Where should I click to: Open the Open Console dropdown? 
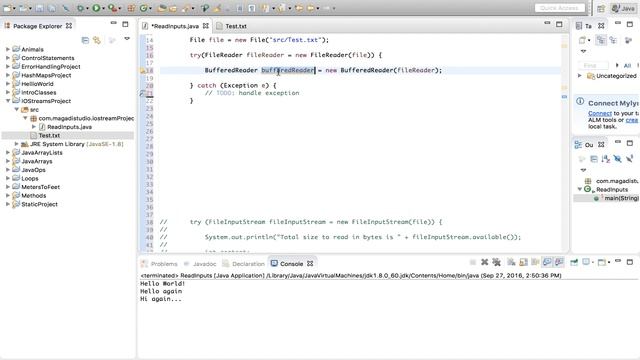(609, 262)
